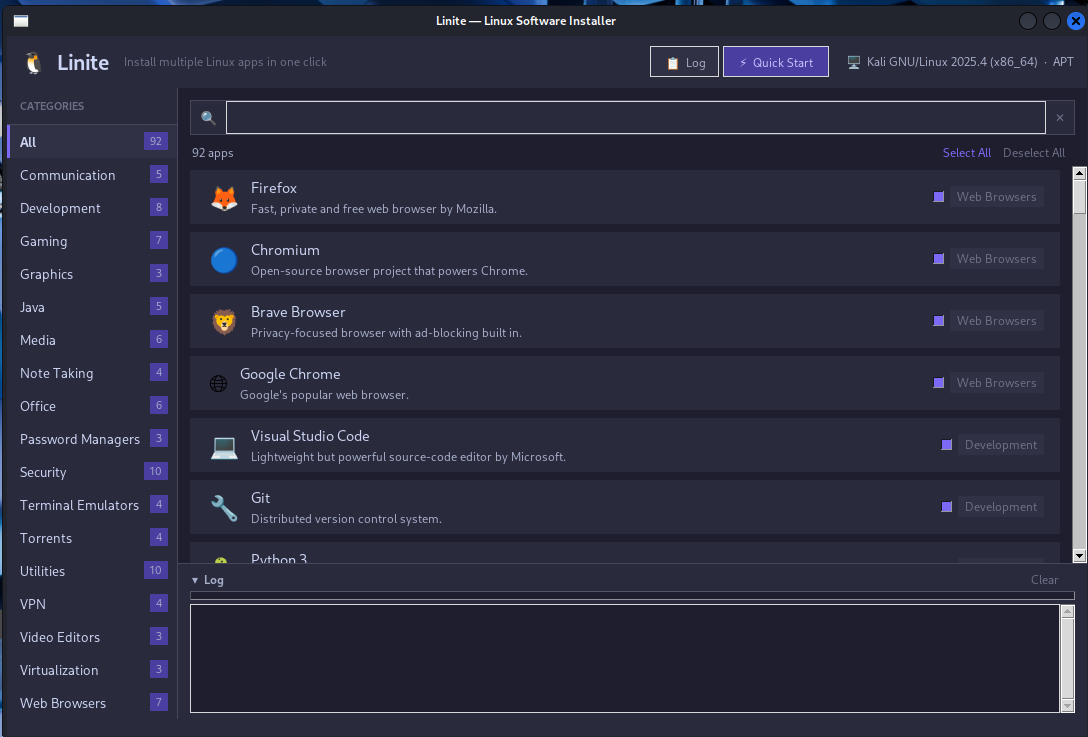1088x737 pixels.
Task: Click the Google Chrome globe icon
Action: point(219,383)
